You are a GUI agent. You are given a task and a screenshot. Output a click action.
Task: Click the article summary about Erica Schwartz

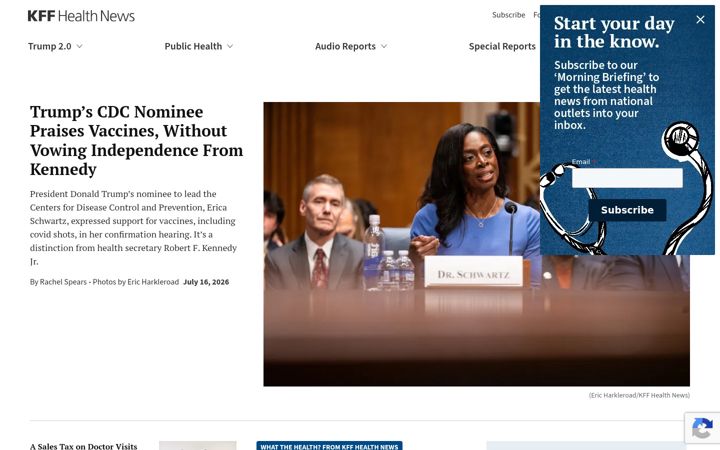click(x=133, y=228)
